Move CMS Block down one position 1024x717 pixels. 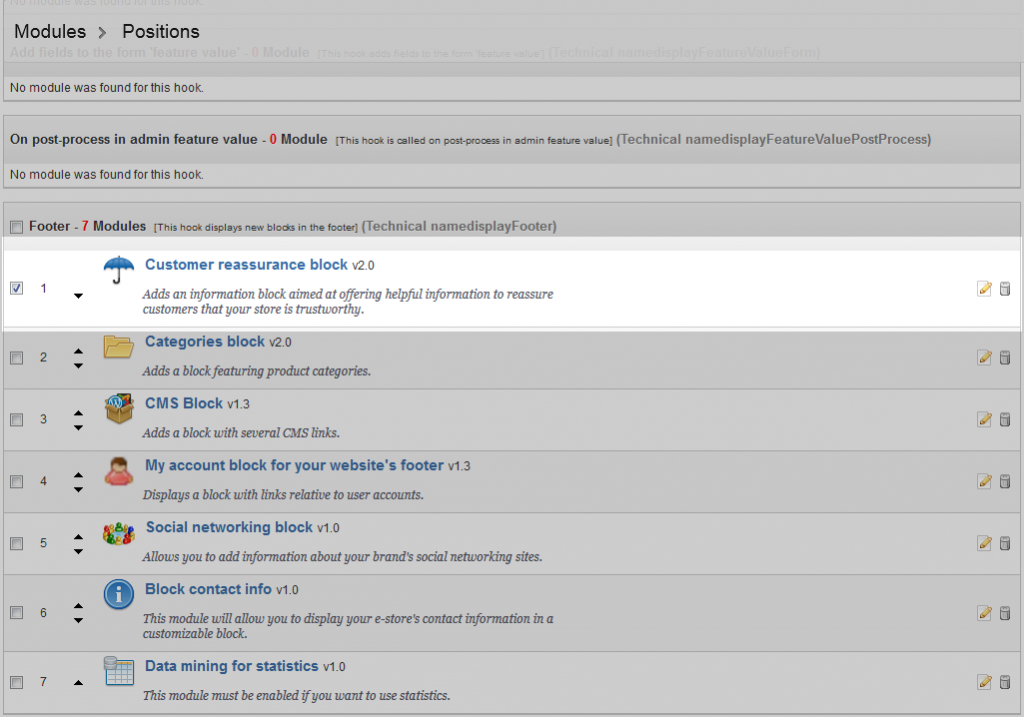click(x=78, y=428)
